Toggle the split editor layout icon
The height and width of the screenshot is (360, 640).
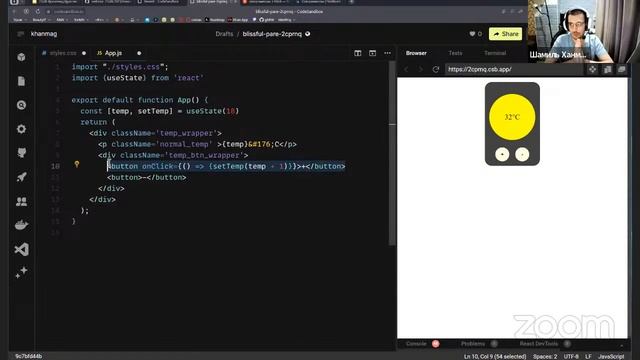[358, 53]
